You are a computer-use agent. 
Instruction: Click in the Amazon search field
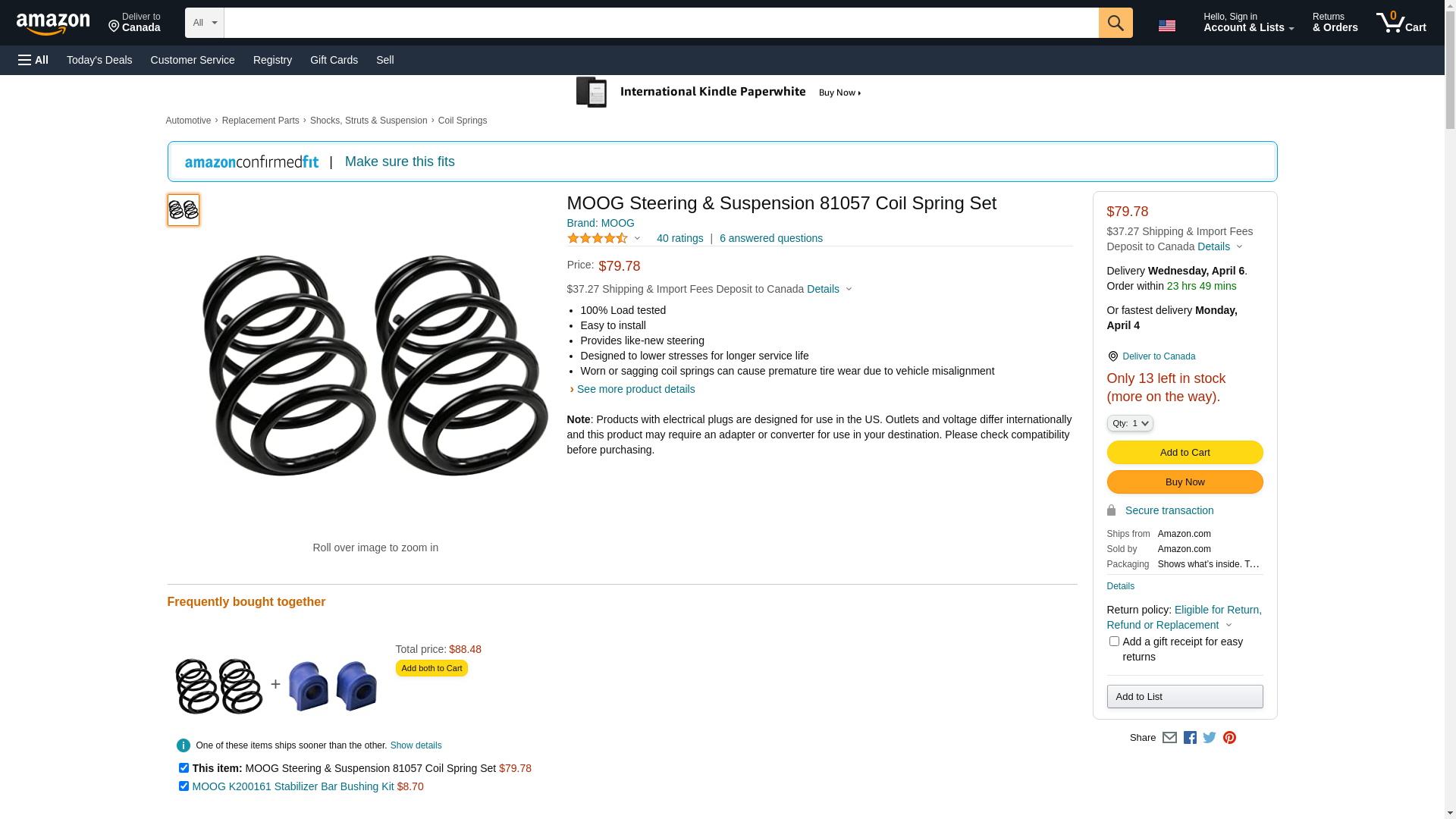tap(660, 23)
